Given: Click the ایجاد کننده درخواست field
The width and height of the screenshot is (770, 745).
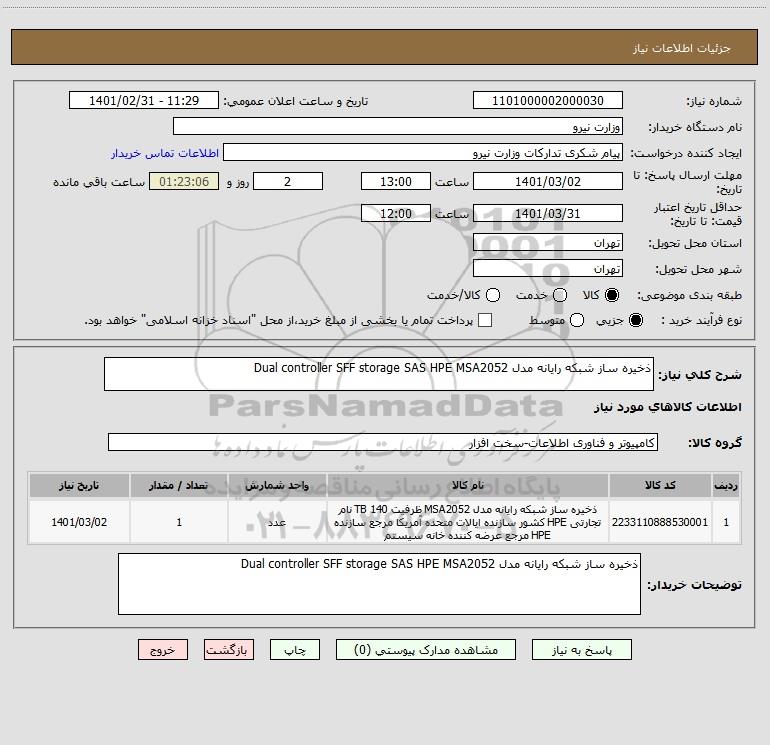Looking at the screenshot, I should click(423, 153).
